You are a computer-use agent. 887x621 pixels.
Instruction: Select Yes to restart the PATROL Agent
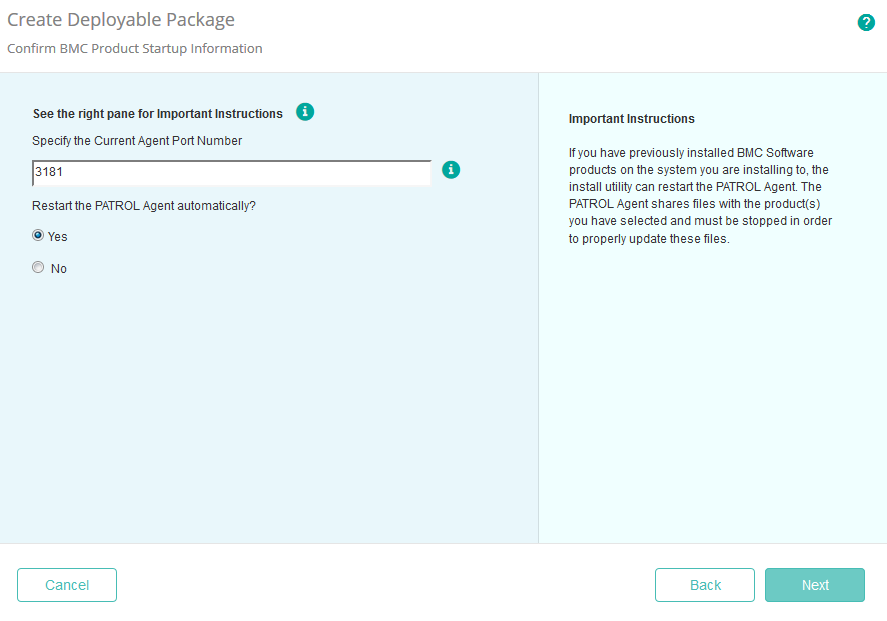pos(37,235)
